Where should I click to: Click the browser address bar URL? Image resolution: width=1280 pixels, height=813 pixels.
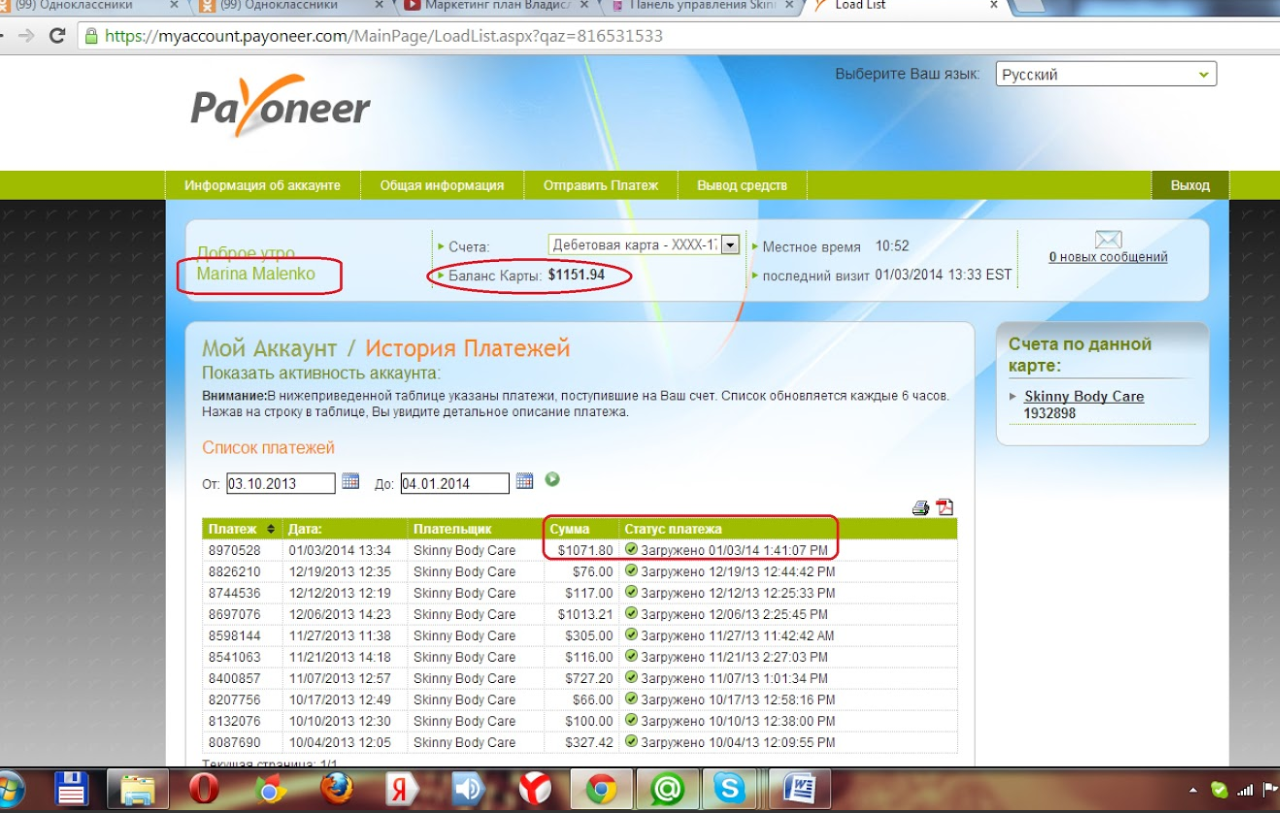[x=384, y=36]
